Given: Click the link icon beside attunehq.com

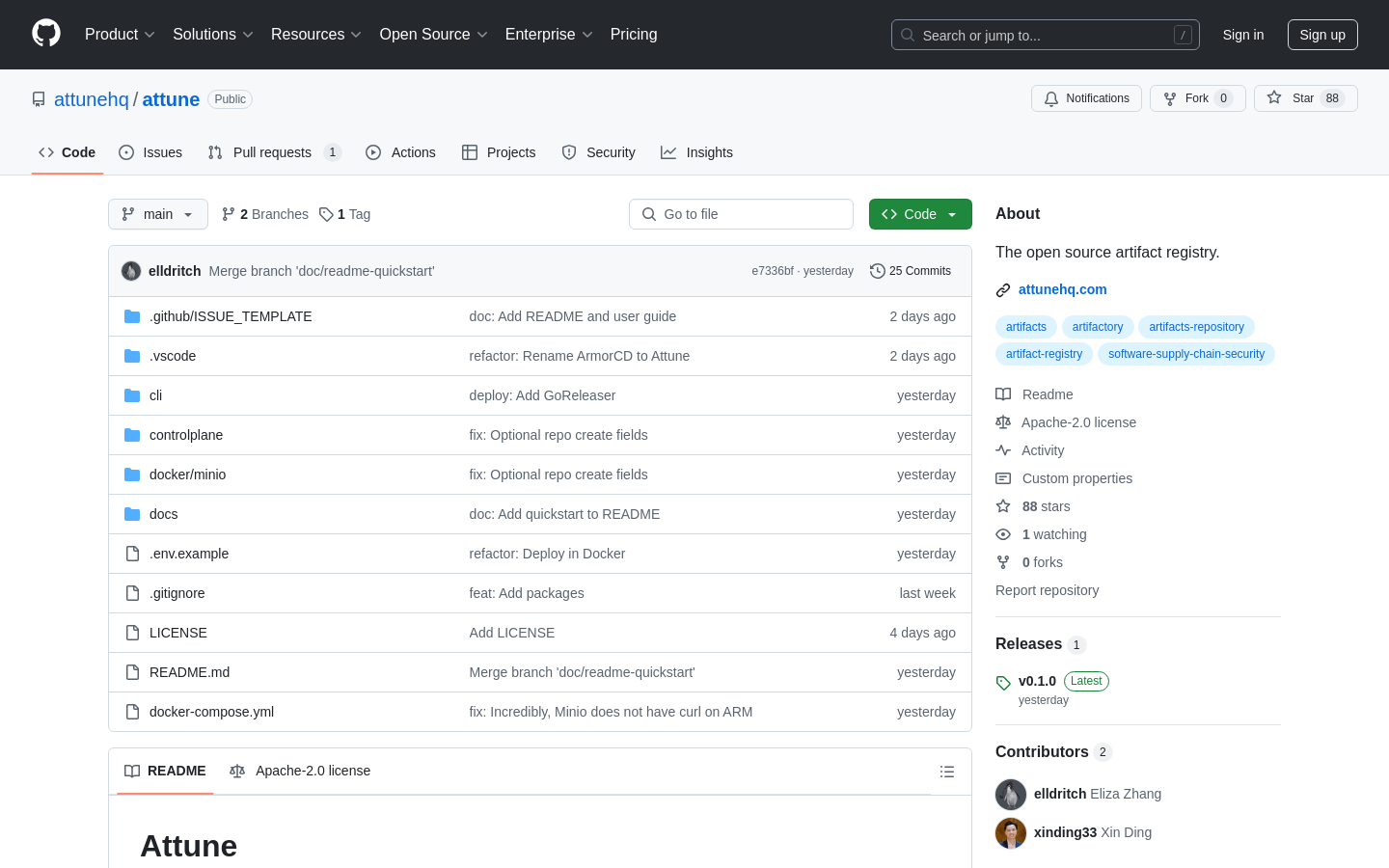Looking at the screenshot, I should pos(1003,290).
